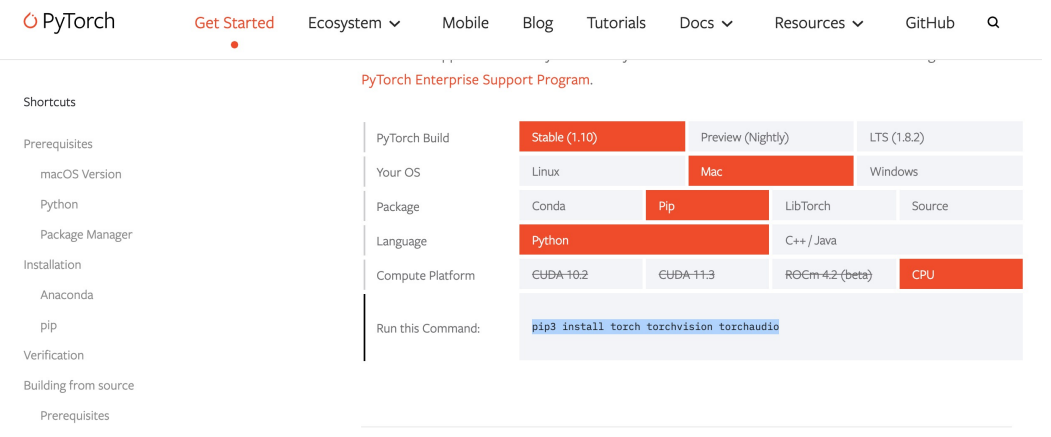Jump to the Package Manager section
1051x437 pixels.
point(86,235)
